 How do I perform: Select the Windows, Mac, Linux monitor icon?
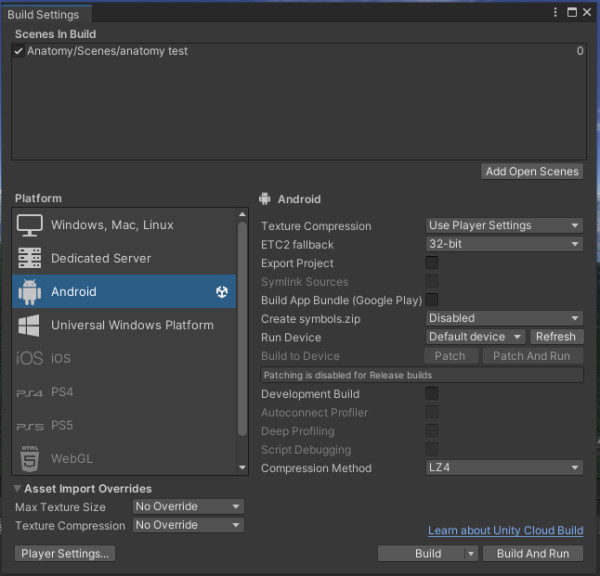click(29, 225)
